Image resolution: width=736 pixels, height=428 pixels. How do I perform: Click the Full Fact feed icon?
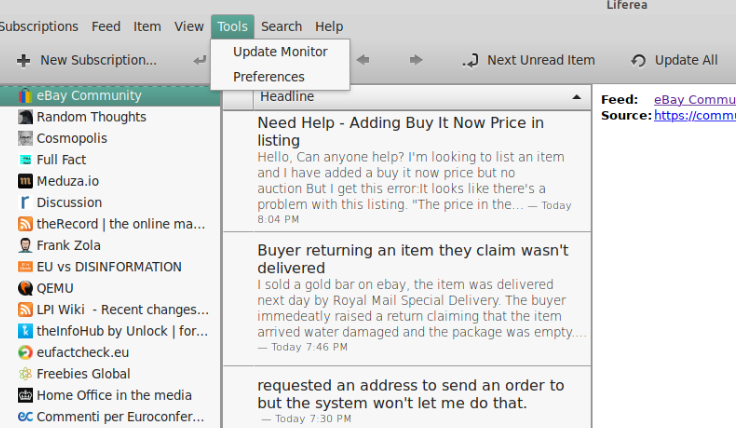[x=26, y=160]
